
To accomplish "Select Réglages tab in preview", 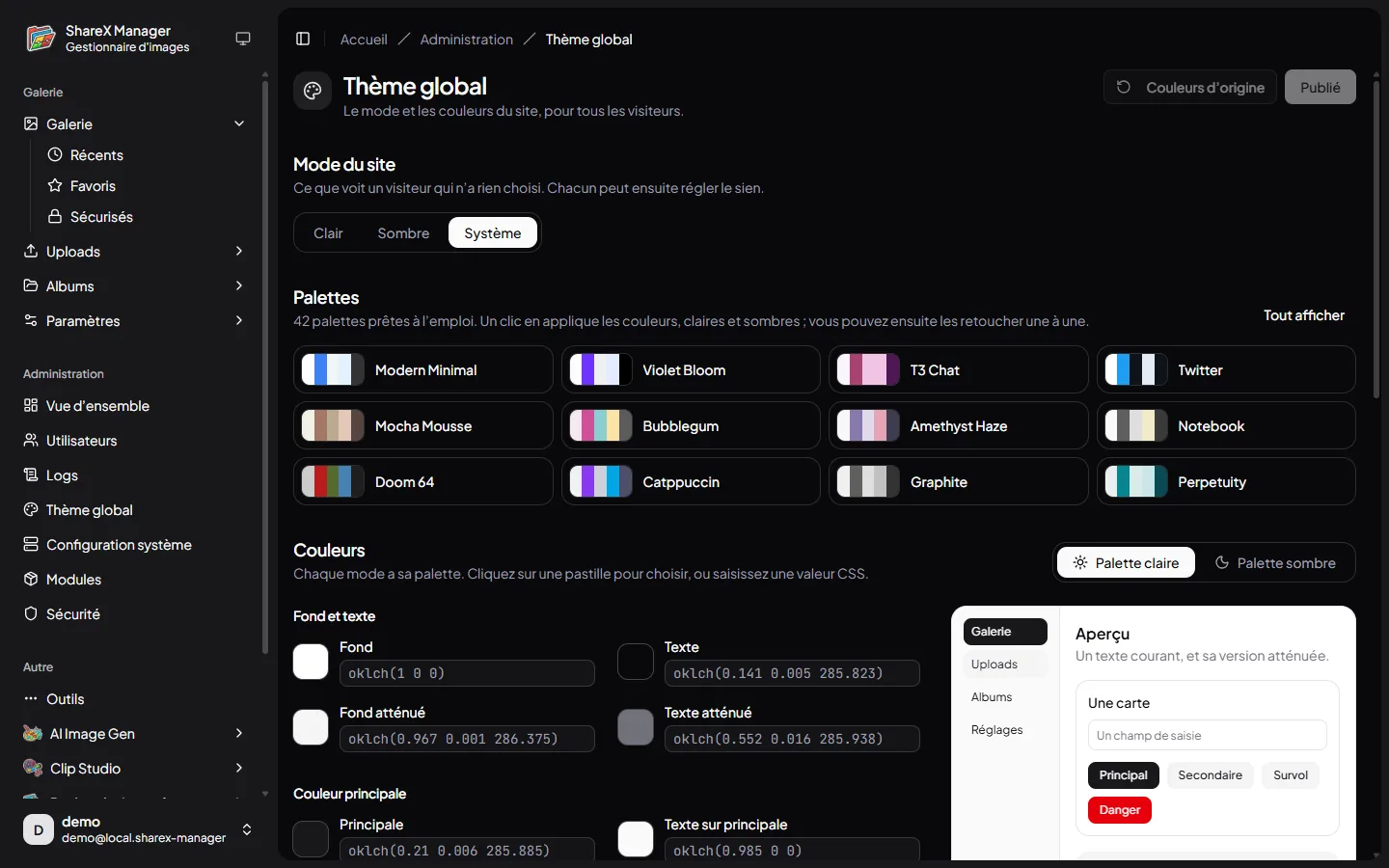I will point(1005,730).
